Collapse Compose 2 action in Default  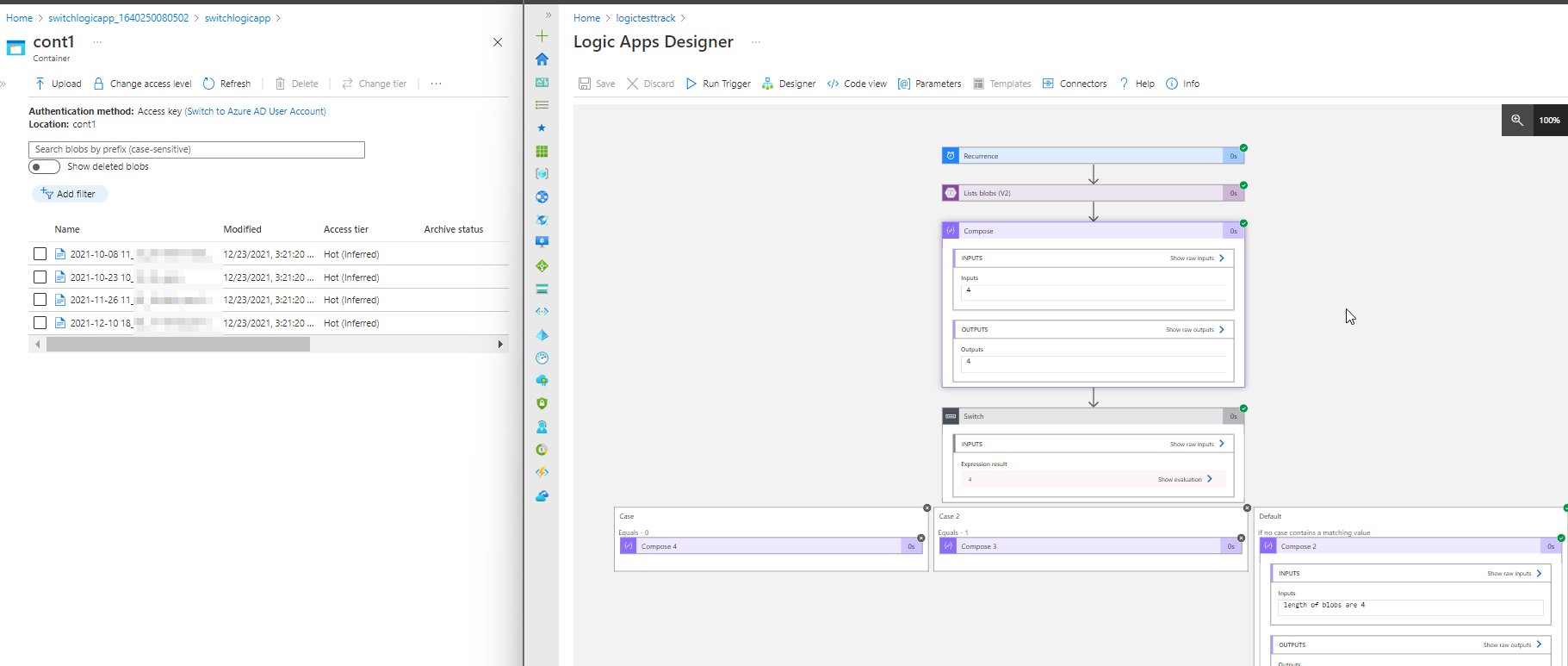(1410, 546)
